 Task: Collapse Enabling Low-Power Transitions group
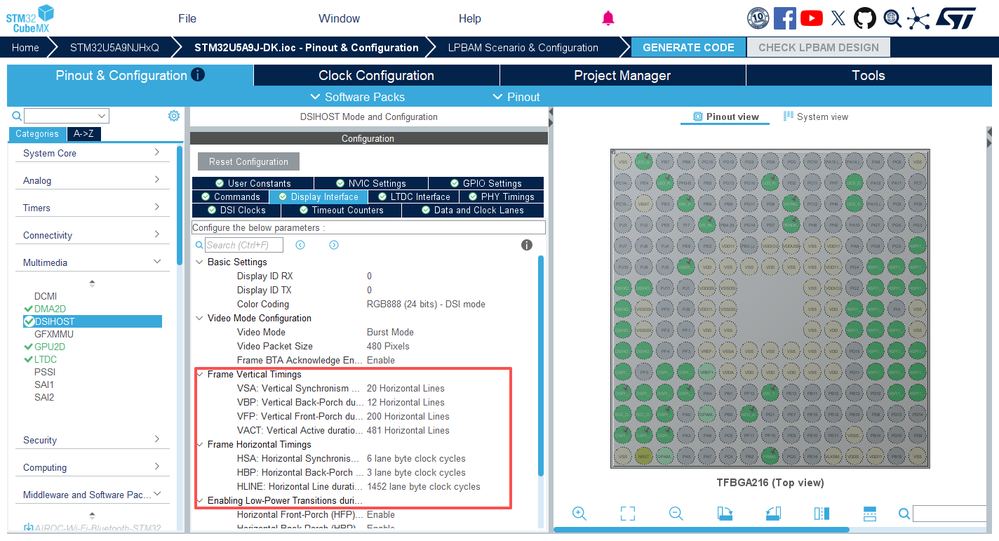click(199, 500)
